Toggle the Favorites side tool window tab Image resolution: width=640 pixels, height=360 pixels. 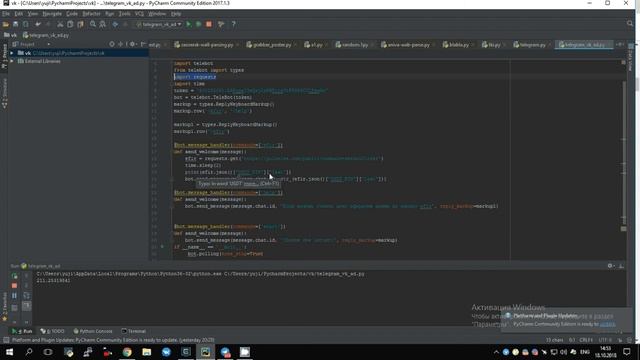4,307
